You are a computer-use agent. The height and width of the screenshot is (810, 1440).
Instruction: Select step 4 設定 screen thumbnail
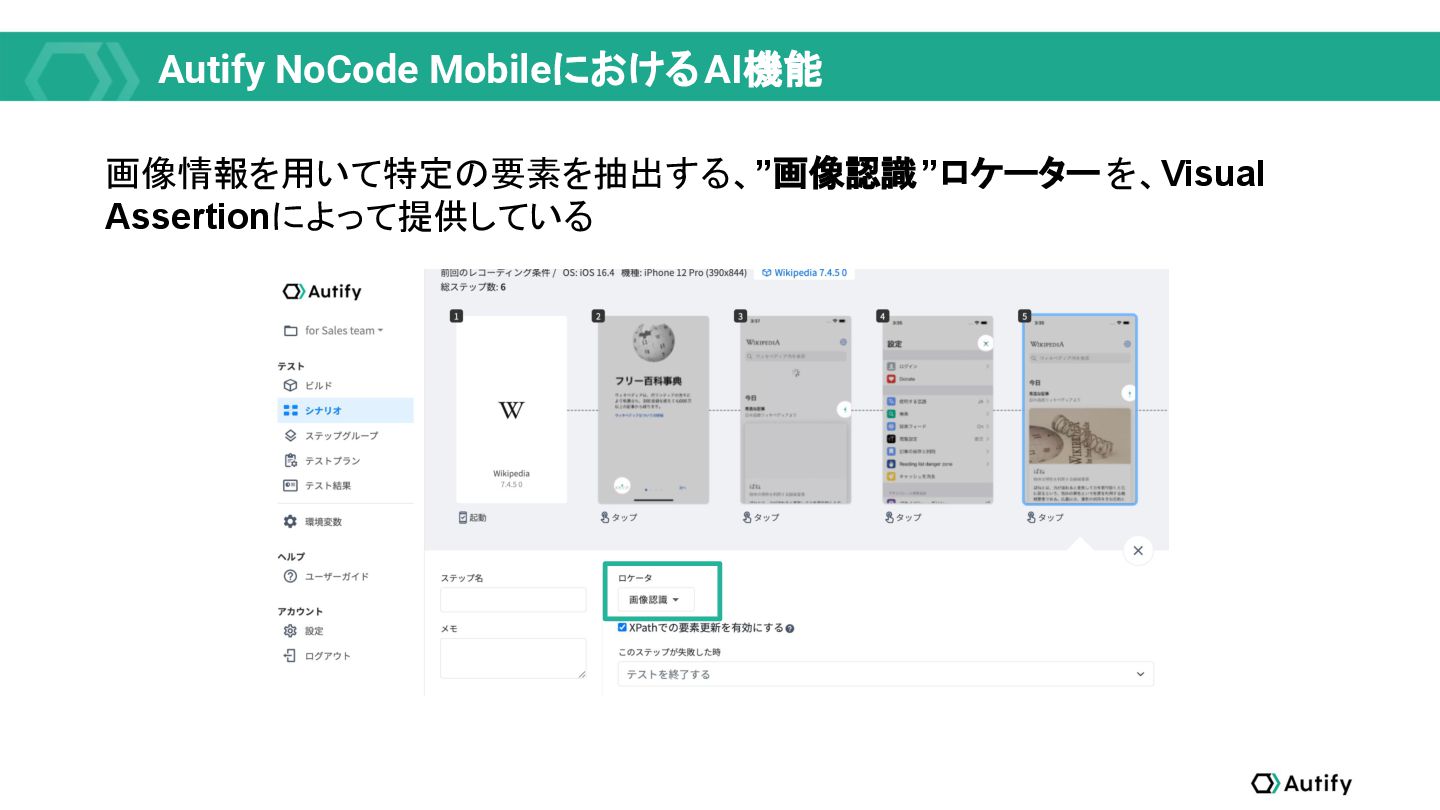tap(937, 409)
